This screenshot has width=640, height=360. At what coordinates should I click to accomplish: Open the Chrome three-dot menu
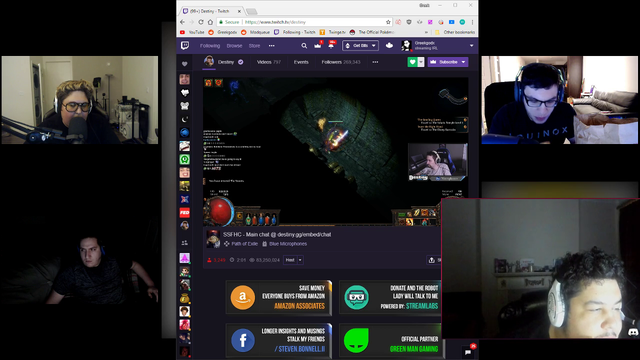point(472,22)
